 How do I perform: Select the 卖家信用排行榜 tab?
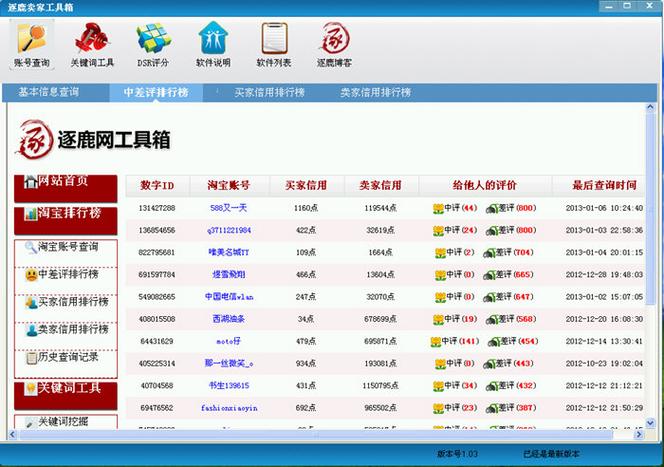(x=375, y=92)
